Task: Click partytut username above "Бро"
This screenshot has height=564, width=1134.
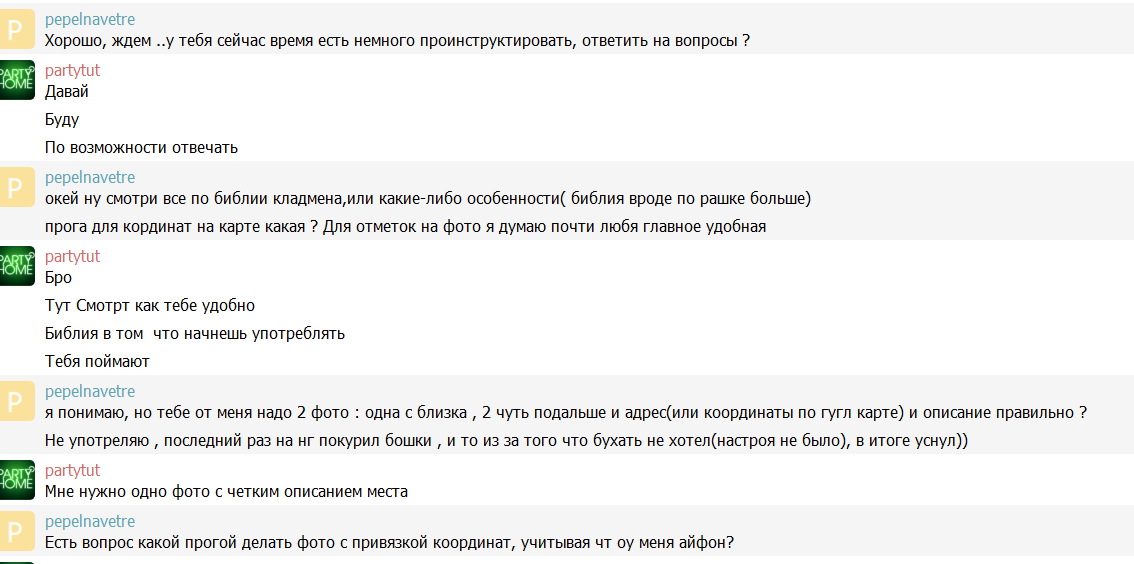Action: [x=72, y=257]
